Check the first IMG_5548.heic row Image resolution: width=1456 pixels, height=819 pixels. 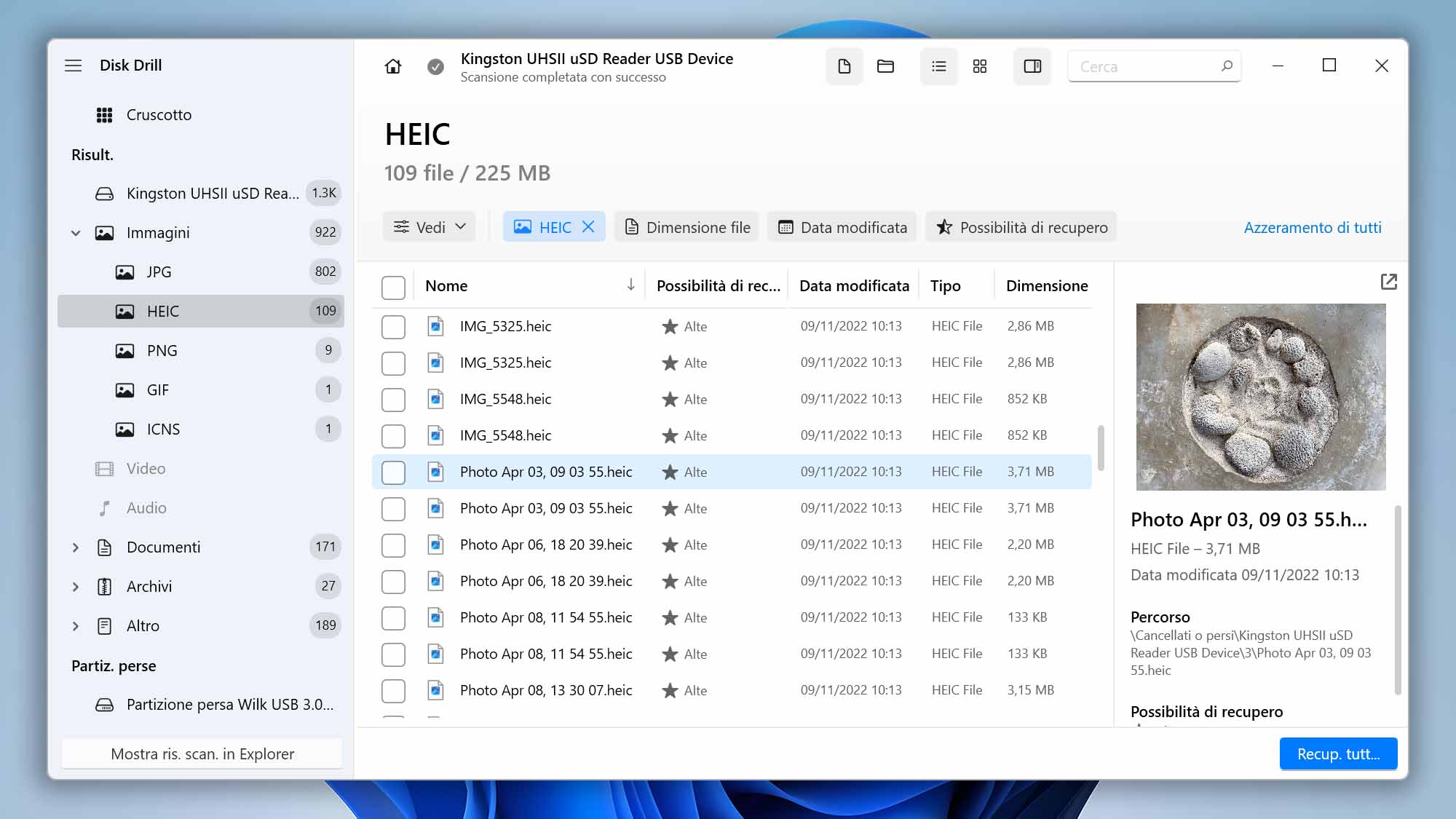[393, 400]
